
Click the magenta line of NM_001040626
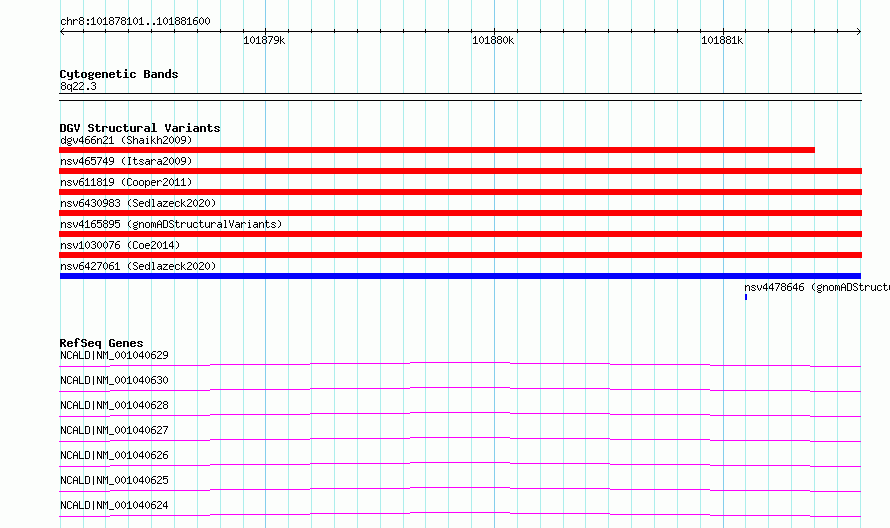[x=460, y=464]
